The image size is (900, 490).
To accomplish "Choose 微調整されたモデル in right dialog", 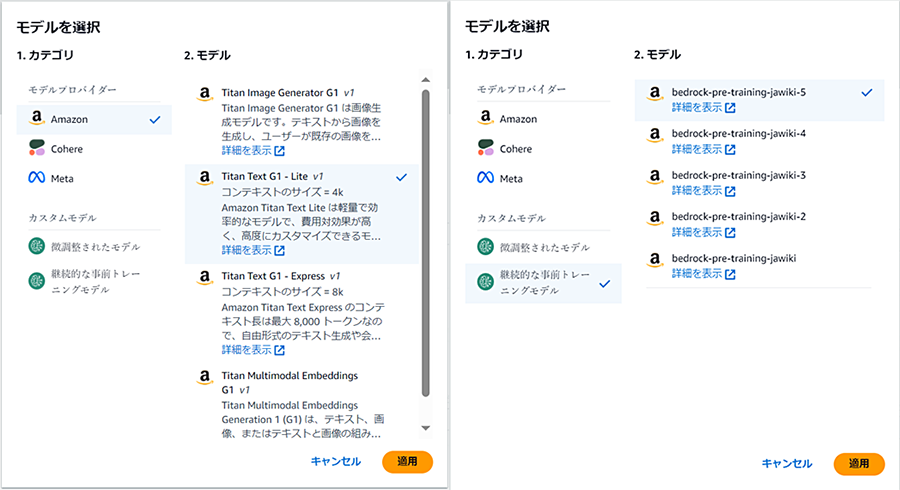I will [543, 247].
